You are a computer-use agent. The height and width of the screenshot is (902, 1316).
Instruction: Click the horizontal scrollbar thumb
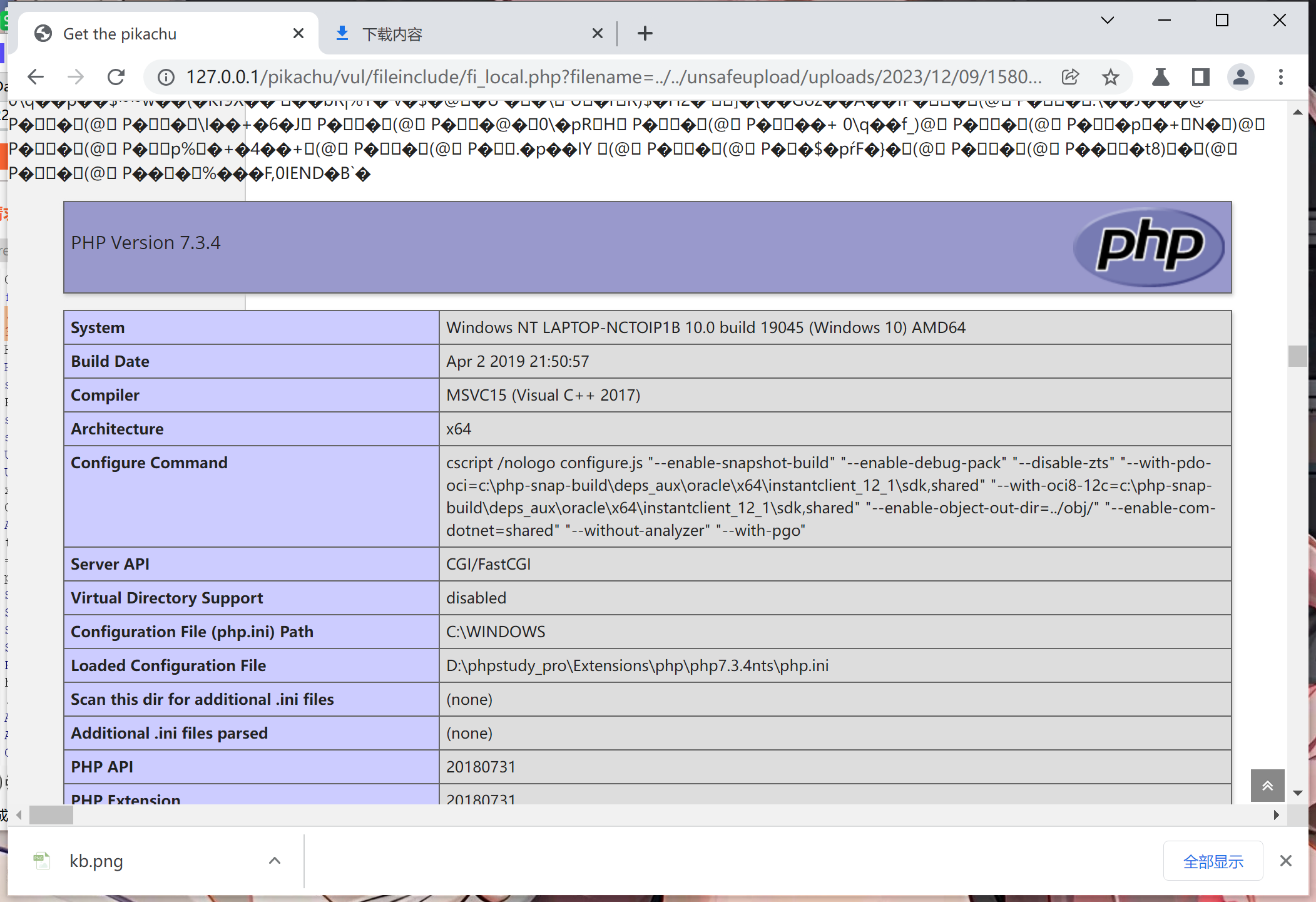(x=51, y=815)
